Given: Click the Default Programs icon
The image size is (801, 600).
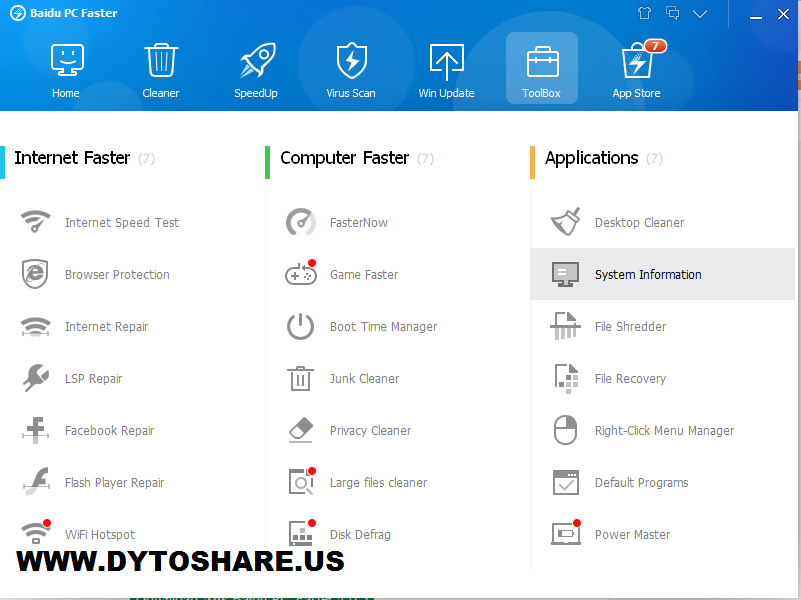Looking at the screenshot, I should click(x=566, y=483).
